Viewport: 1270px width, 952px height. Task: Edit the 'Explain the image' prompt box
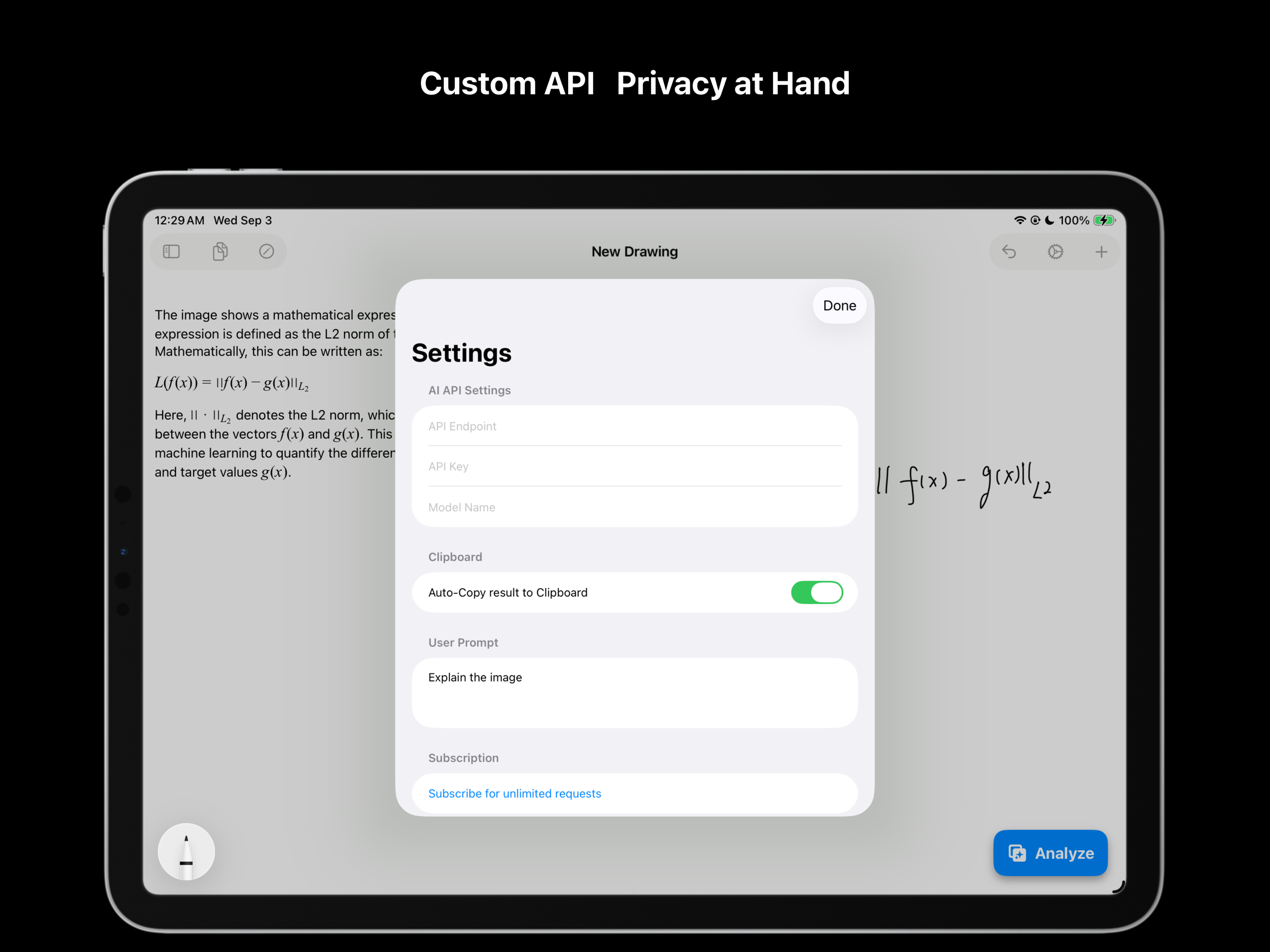pos(635,693)
